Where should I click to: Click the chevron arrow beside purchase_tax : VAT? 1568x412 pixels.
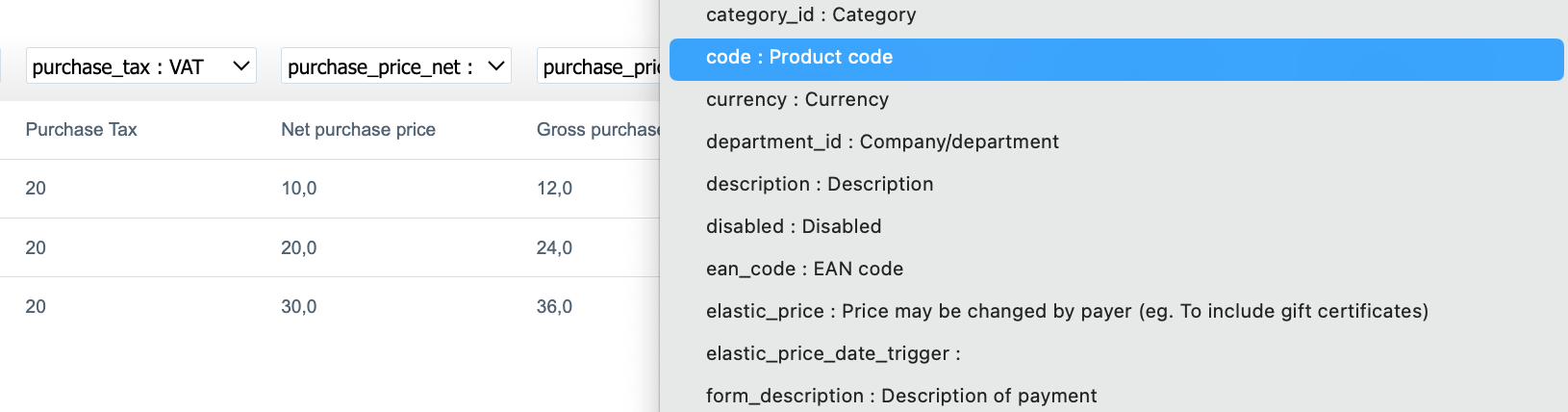241,66
